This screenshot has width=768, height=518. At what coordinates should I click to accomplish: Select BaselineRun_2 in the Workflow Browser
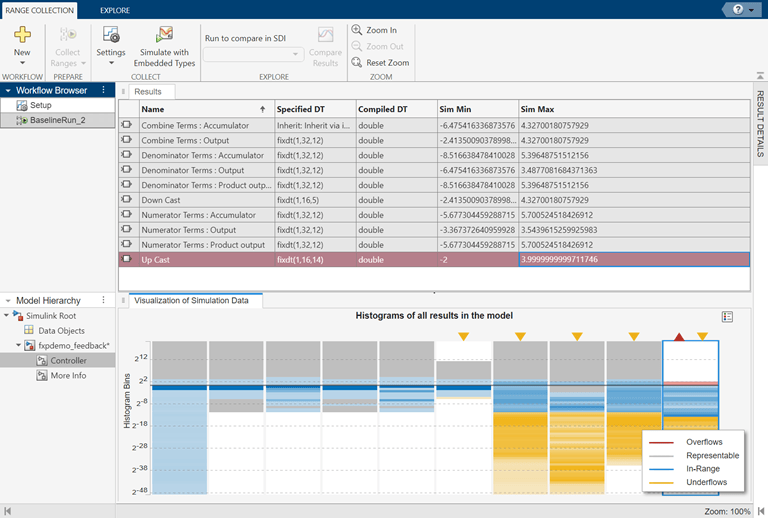[x=57, y=120]
